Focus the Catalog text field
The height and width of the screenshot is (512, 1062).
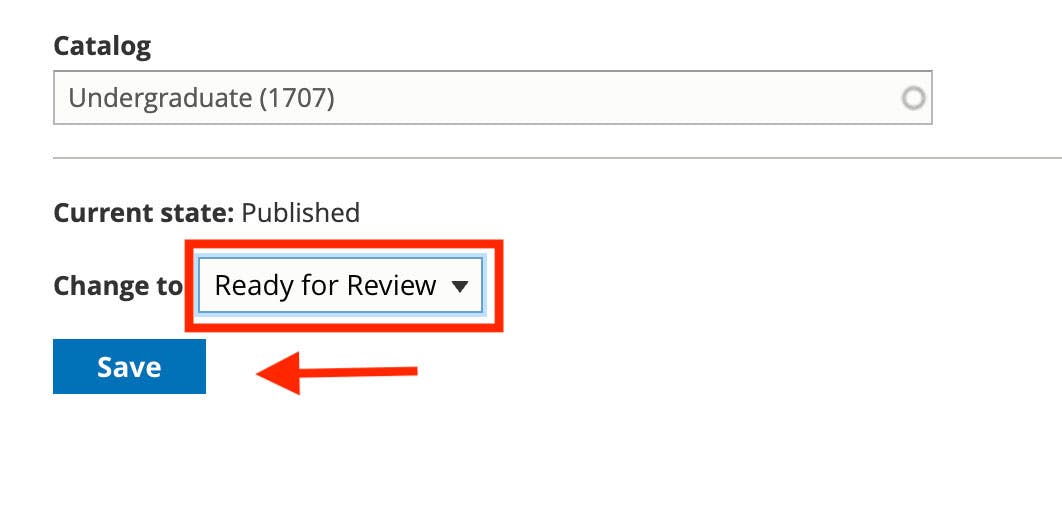click(492, 98)
